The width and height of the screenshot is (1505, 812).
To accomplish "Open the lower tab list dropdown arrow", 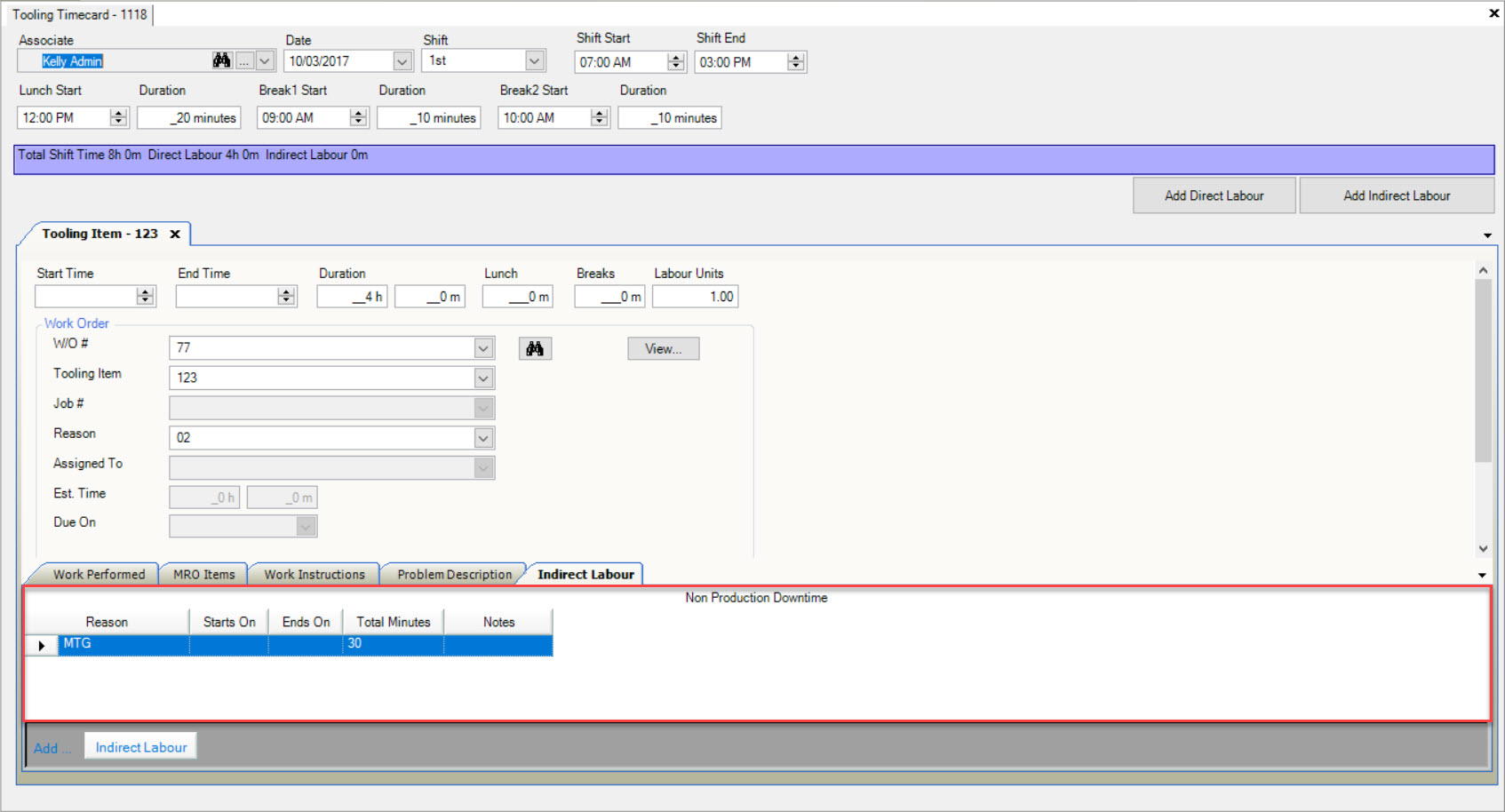I will coord(1482,576).
